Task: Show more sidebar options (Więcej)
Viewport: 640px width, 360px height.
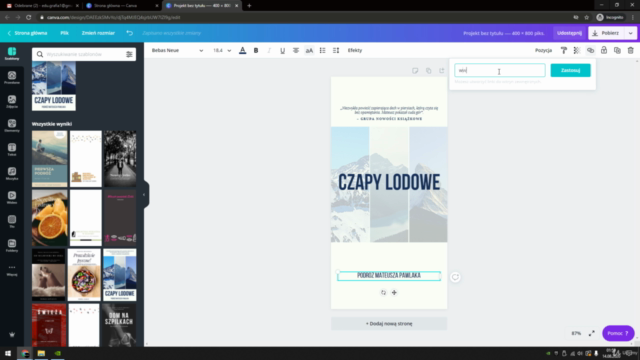Action: tap(12, 270)
